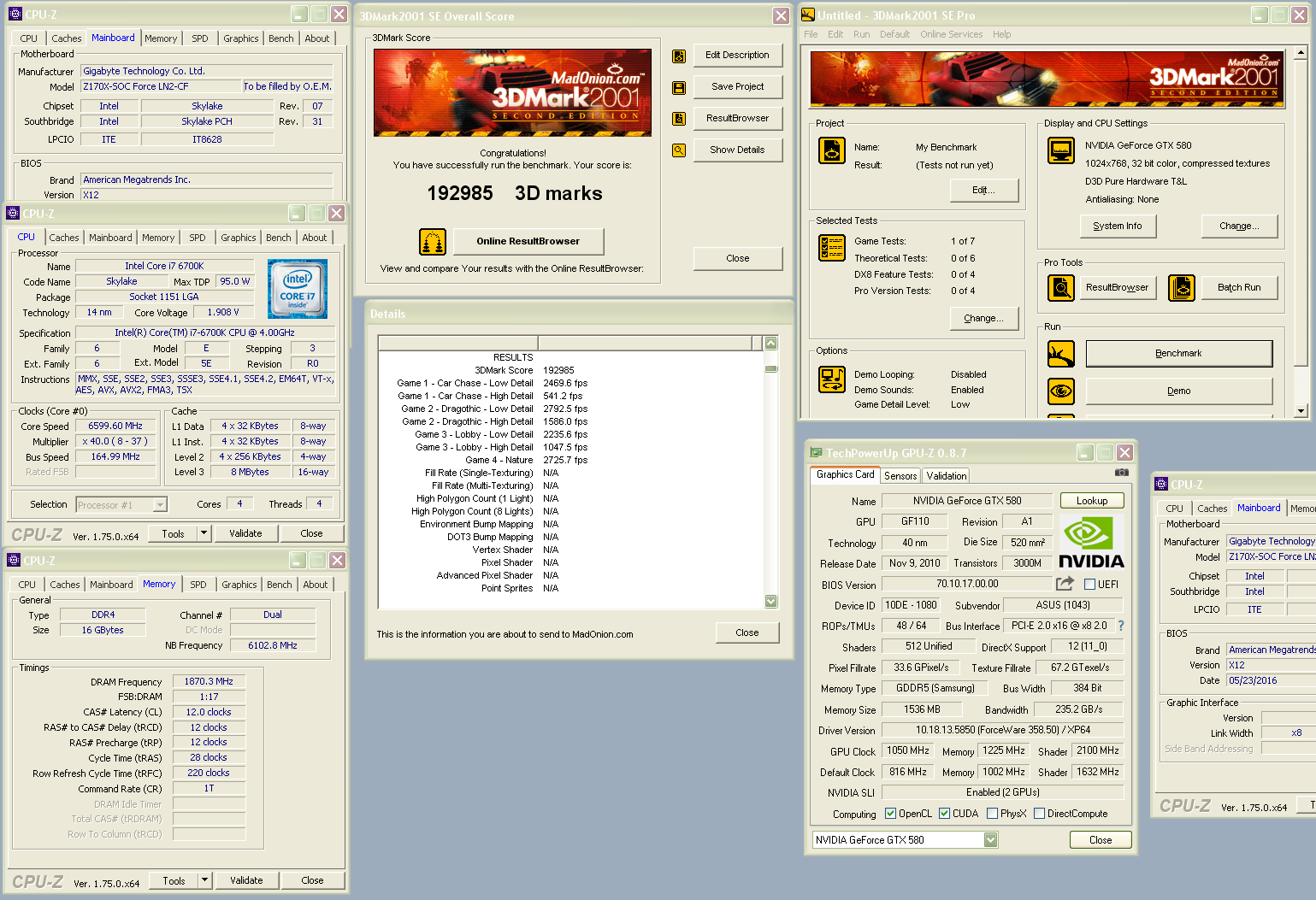Click the Intel Core i7 logo badge
The width and height of the screenshot is (1316, 900).
(298, 289)
